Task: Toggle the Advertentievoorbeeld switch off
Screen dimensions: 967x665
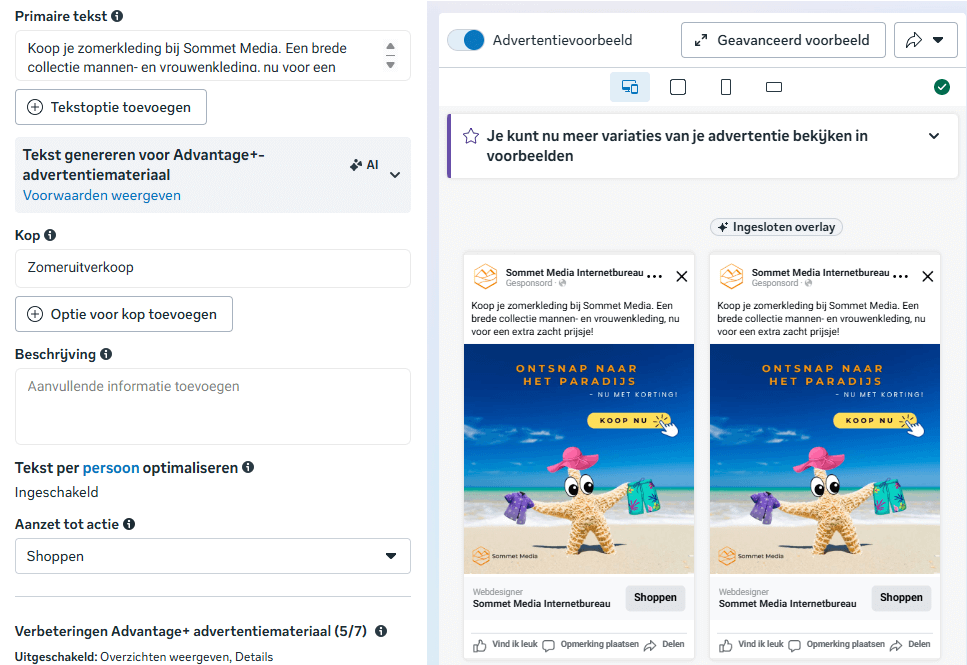Action: pos(466,40)
